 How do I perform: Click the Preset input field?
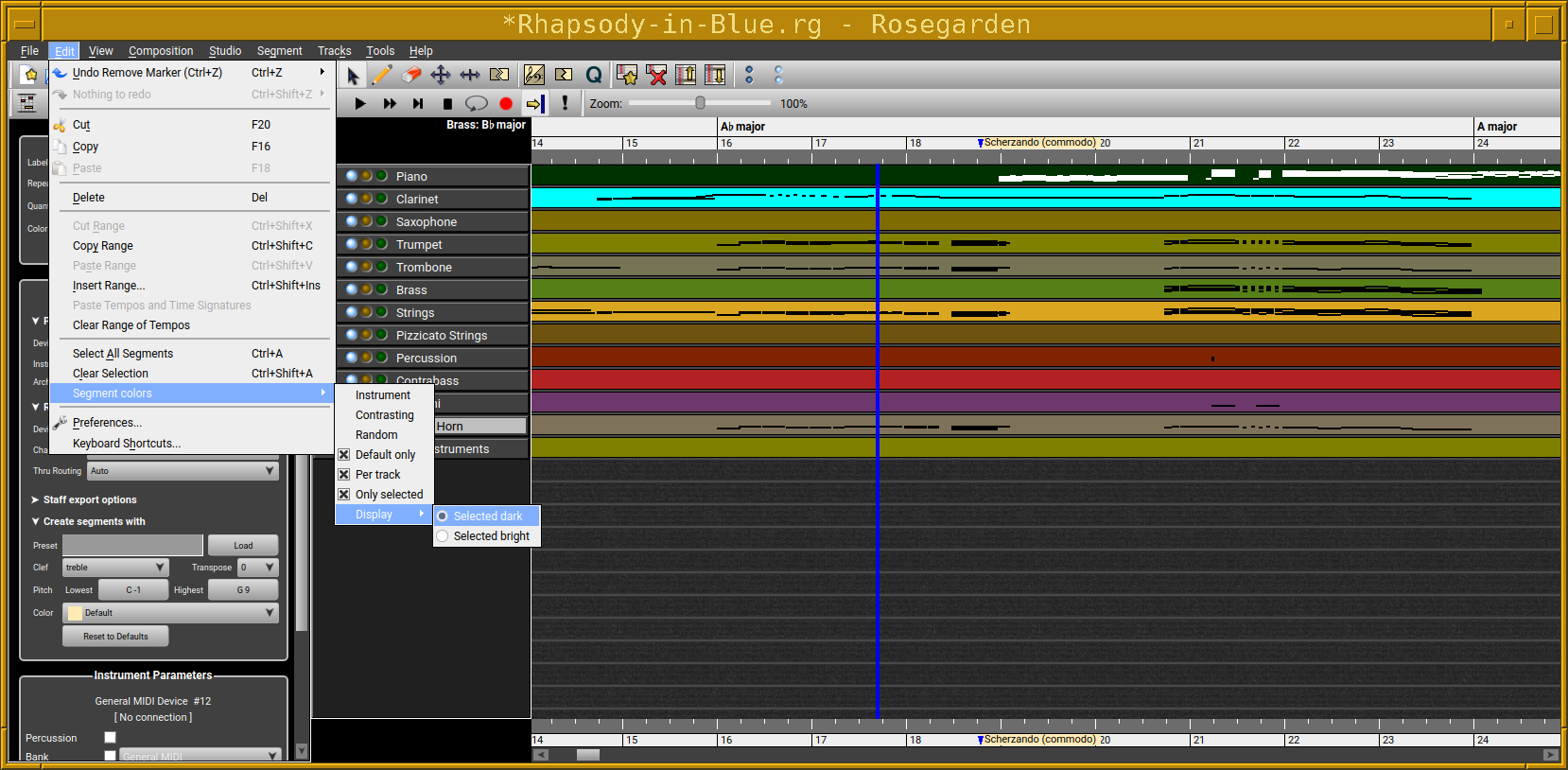pos(132,545)
